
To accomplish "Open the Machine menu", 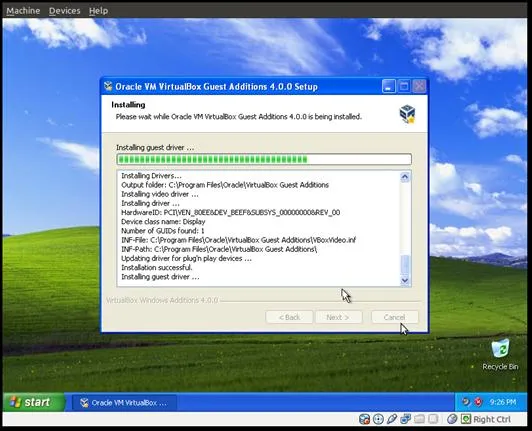I will tap(23, 11).
